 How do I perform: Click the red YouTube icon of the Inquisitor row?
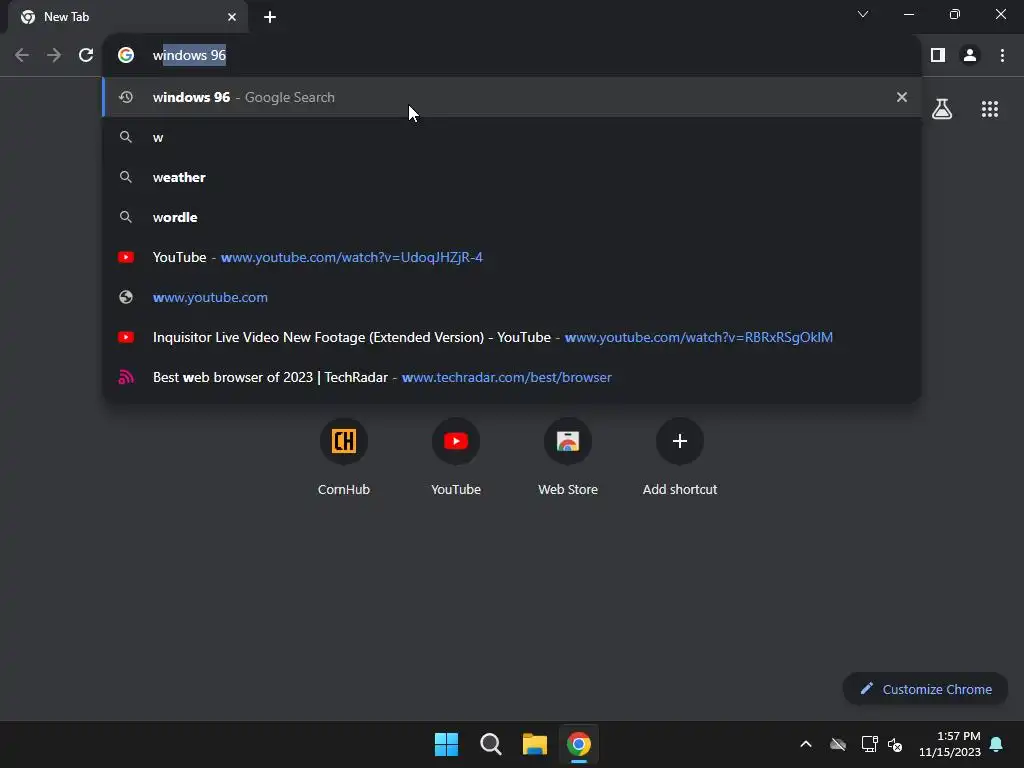(126, 337)
